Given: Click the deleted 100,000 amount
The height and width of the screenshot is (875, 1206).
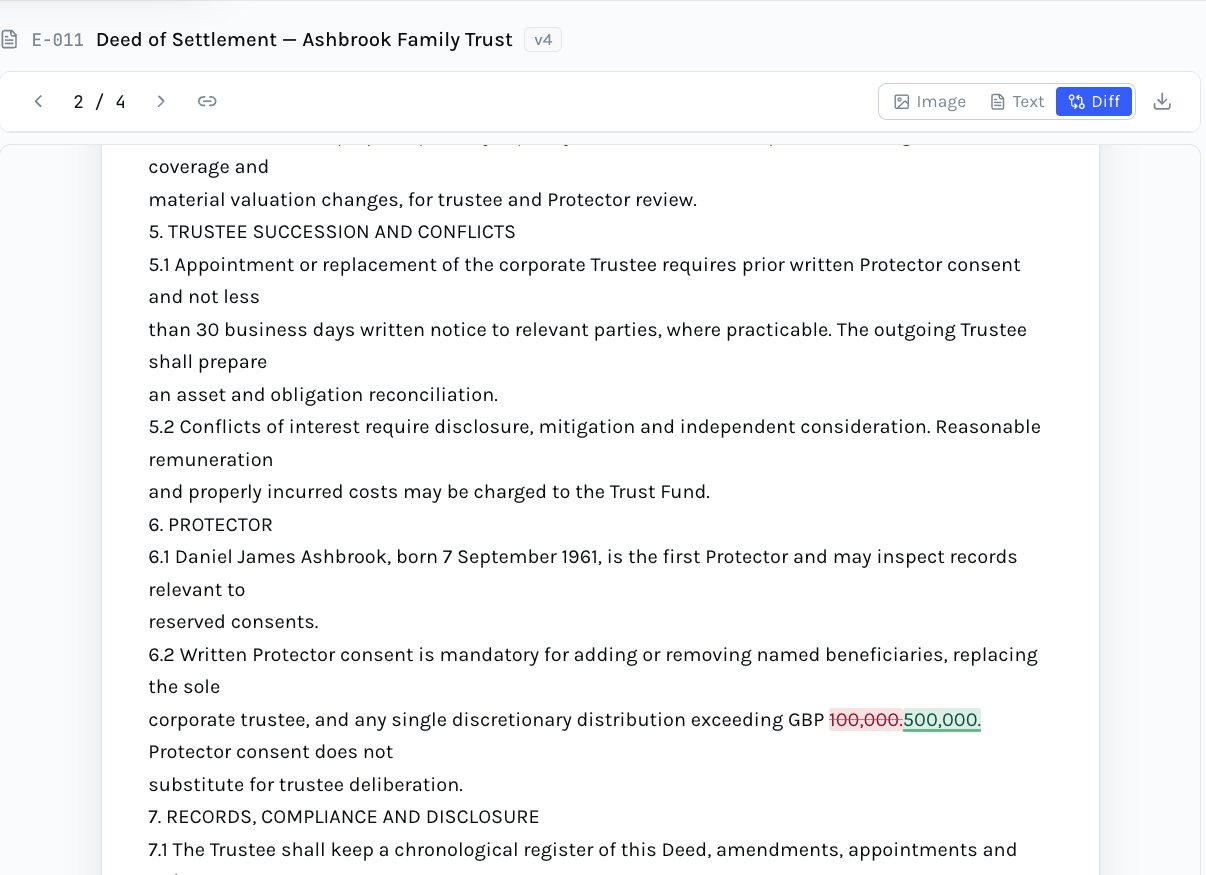Looking at the screenshot, I should (866, 720).
